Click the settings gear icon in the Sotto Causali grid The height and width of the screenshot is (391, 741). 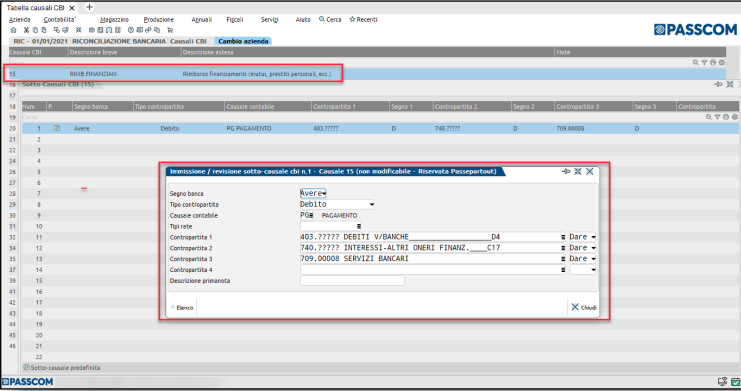coord(734,117)
